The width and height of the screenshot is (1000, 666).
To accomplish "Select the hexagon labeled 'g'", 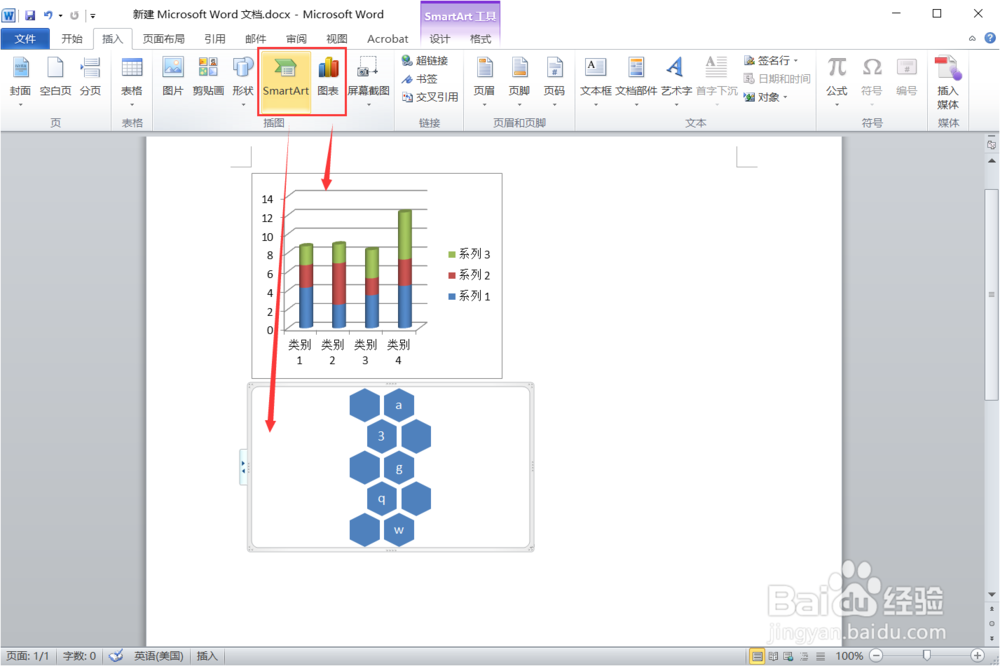I will (x=399, y=468).
